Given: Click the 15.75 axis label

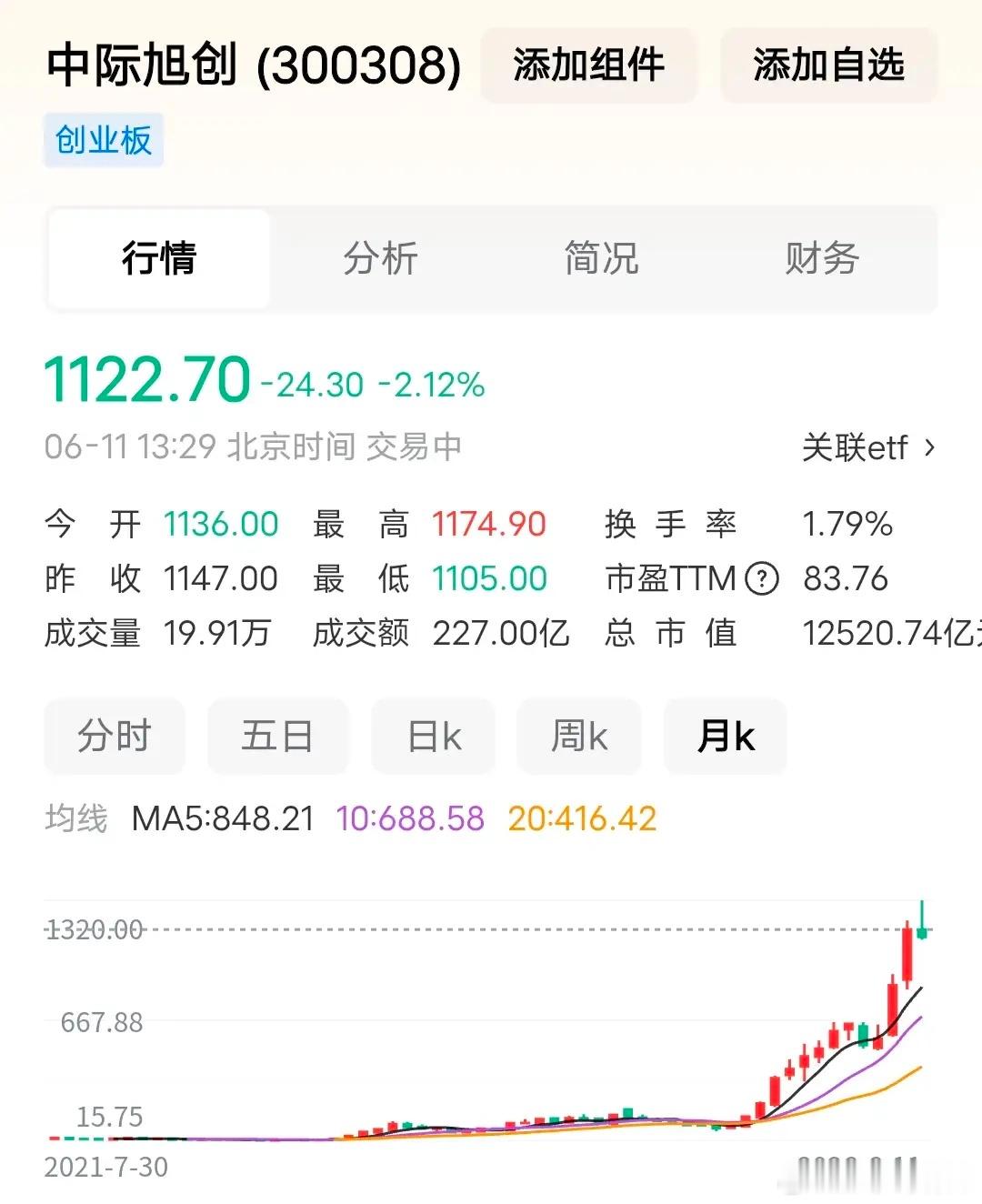Looking at the screenshot, I should tap(110, 1117).
